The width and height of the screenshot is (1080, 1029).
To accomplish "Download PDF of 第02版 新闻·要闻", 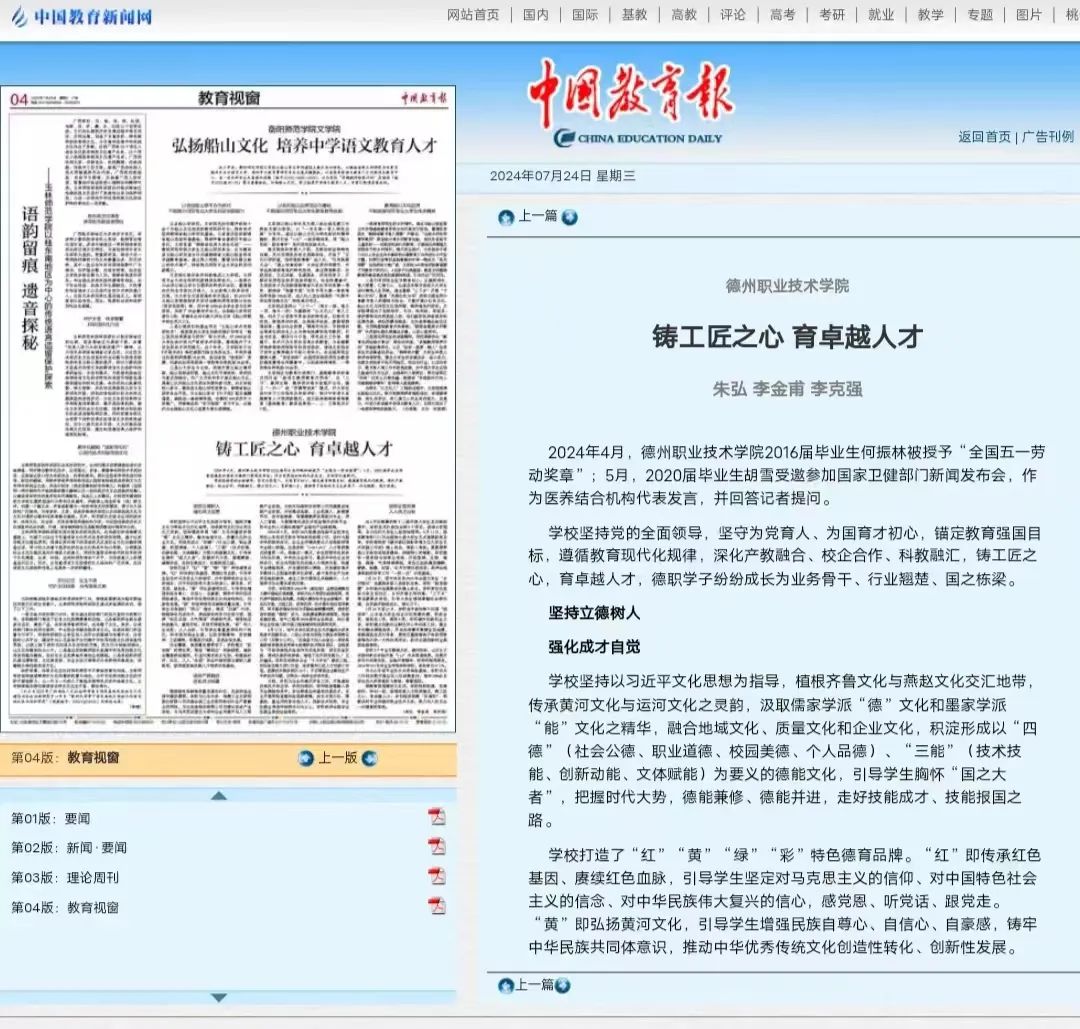I will 437,847.
